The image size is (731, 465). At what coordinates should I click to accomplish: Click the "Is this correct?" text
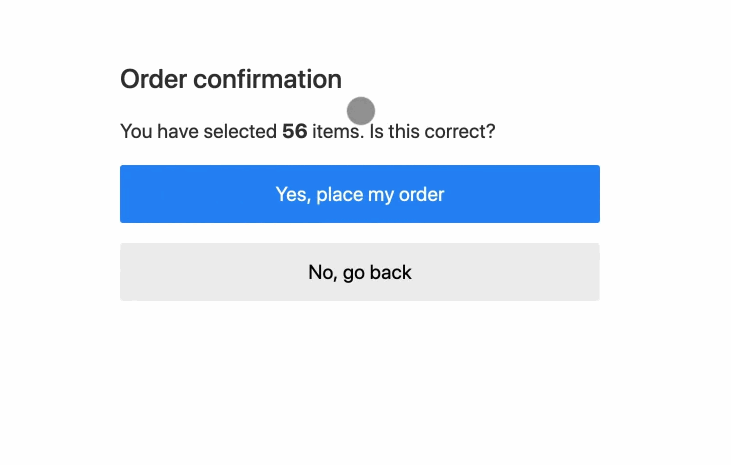point(432,131)
